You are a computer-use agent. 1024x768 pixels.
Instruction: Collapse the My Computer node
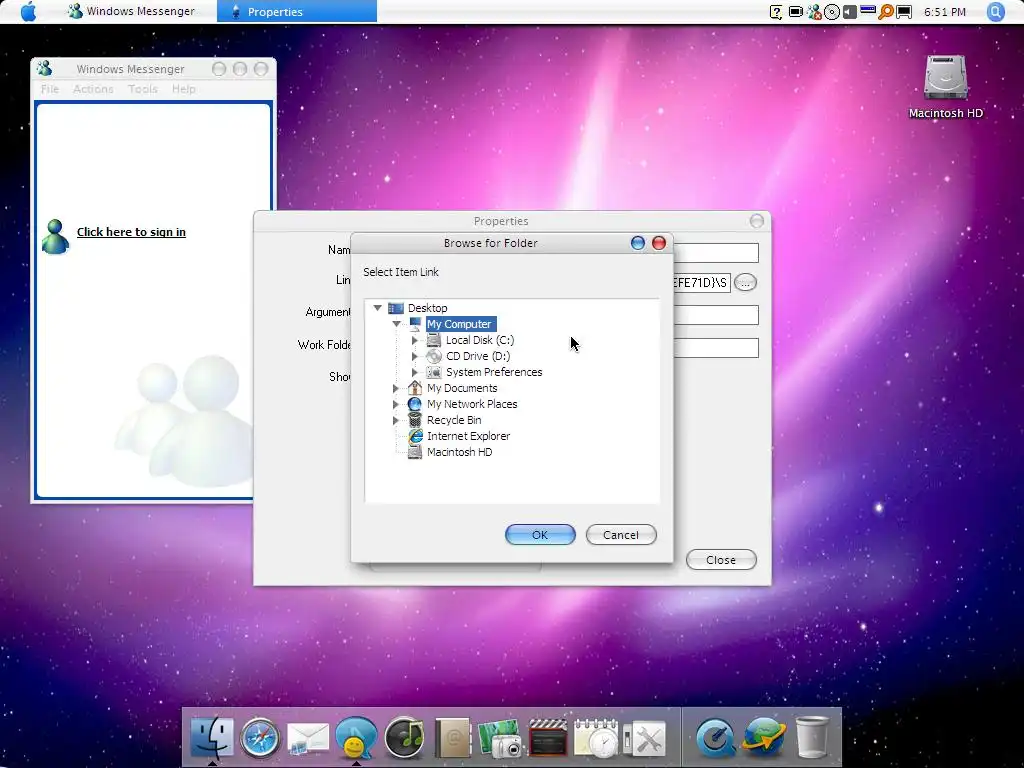(x=396, y=324)
